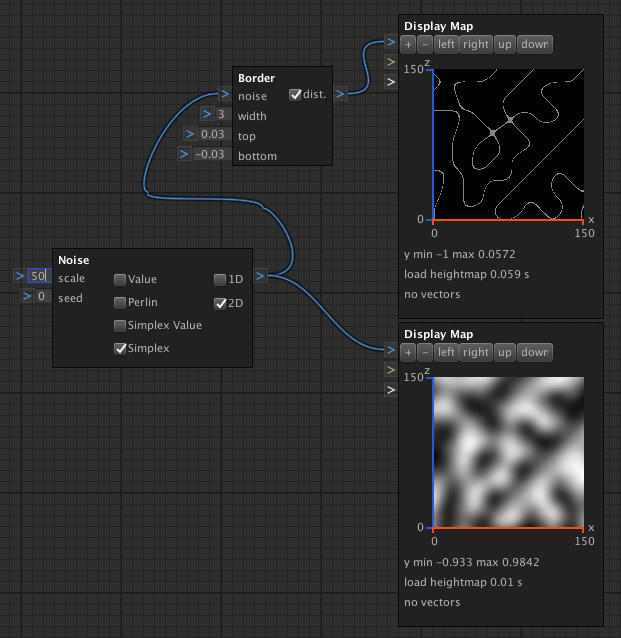Click bottom Display Map green input port
Viewport: 621px width, 638px height.
click(x=391, y=370)
